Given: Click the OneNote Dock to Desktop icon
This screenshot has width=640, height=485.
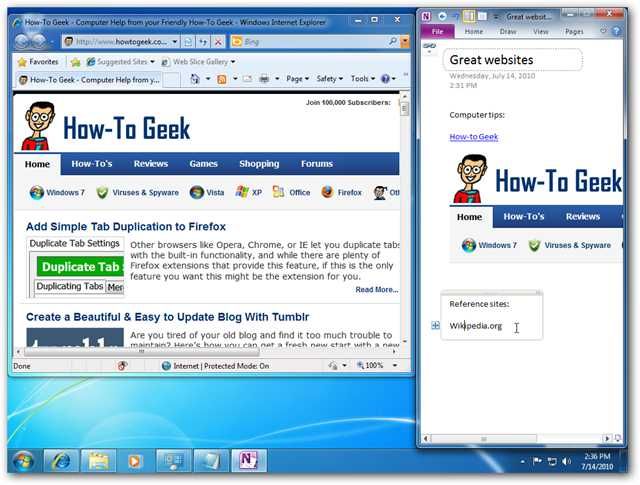Looking at the screenshot, I should click(x=469, y=16).
